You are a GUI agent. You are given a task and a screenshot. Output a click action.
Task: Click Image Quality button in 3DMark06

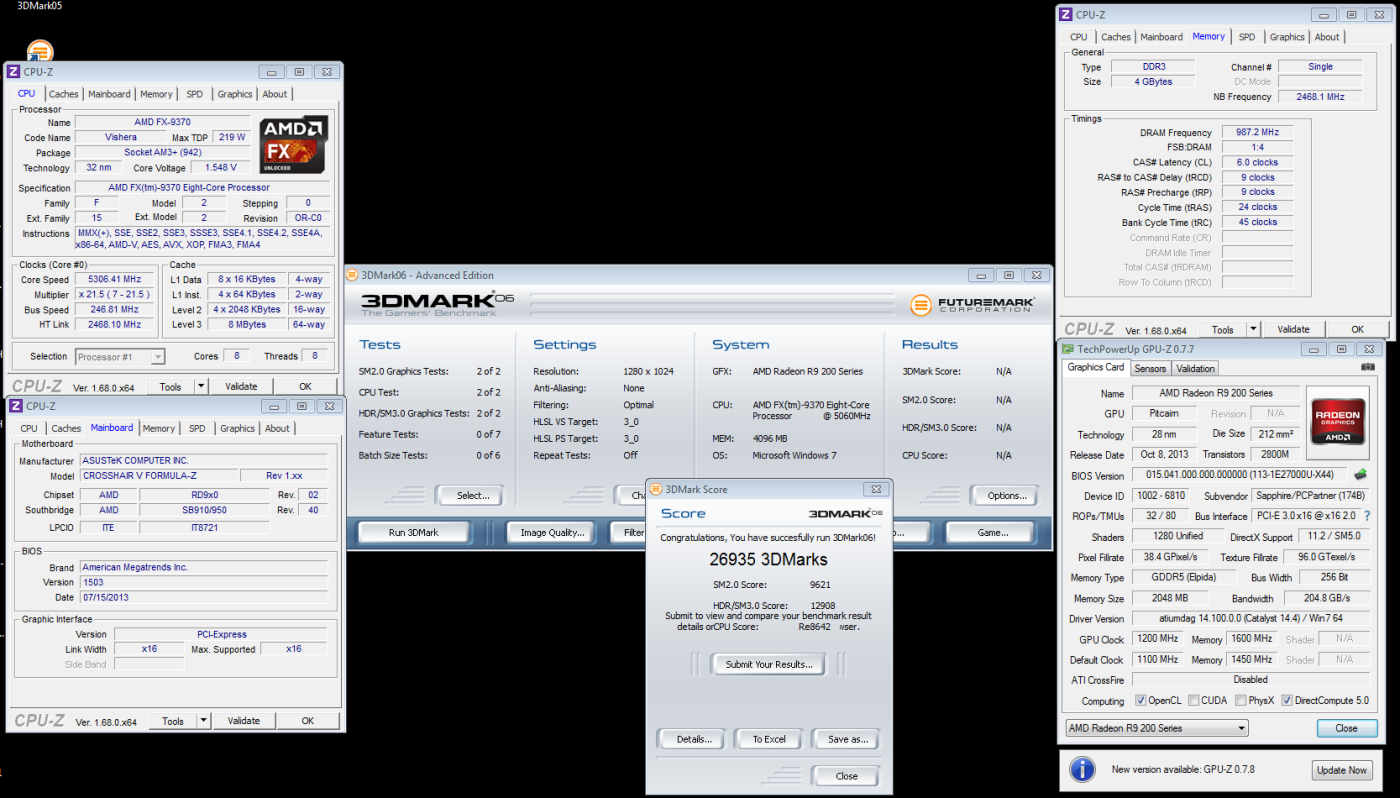552,532
